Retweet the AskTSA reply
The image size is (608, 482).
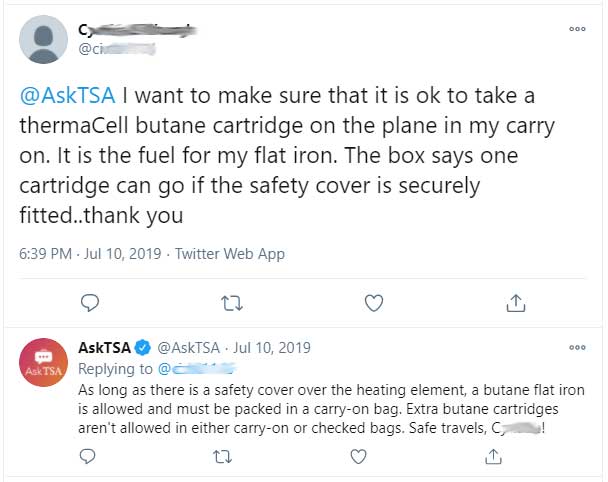[x=223, y=457]
